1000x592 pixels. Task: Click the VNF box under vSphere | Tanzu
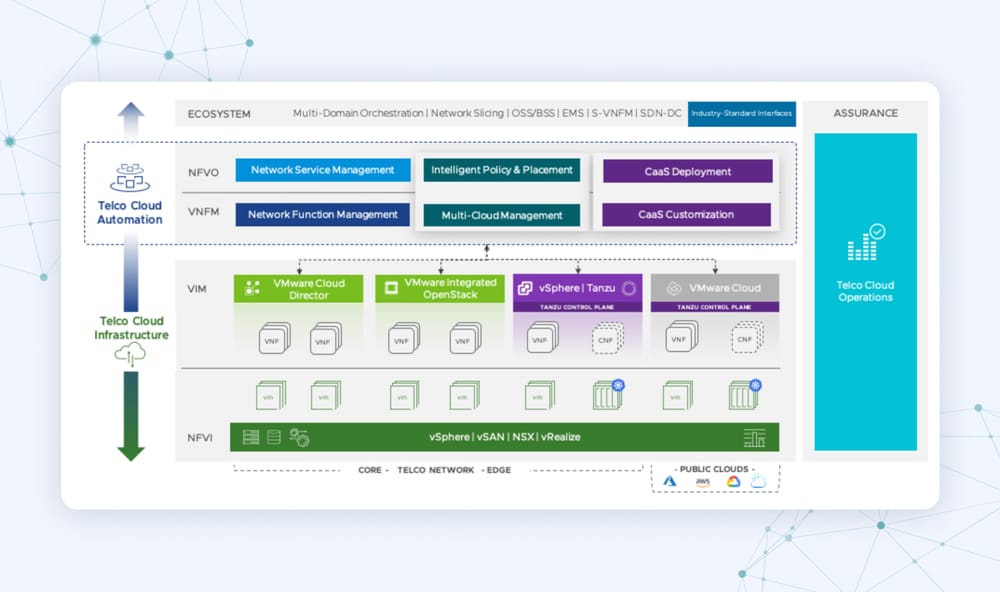coord(542,338)
